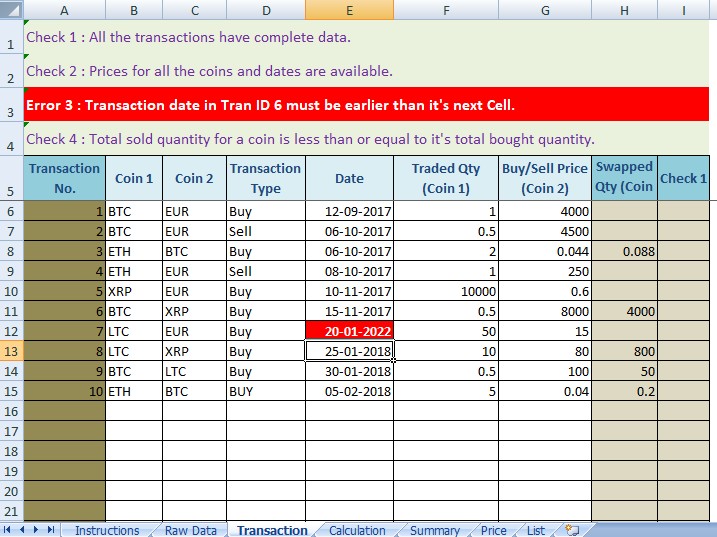The image size is (717, 537).
Task: Click the Check 4 sold quantity message
Action: tap(366, 139)
